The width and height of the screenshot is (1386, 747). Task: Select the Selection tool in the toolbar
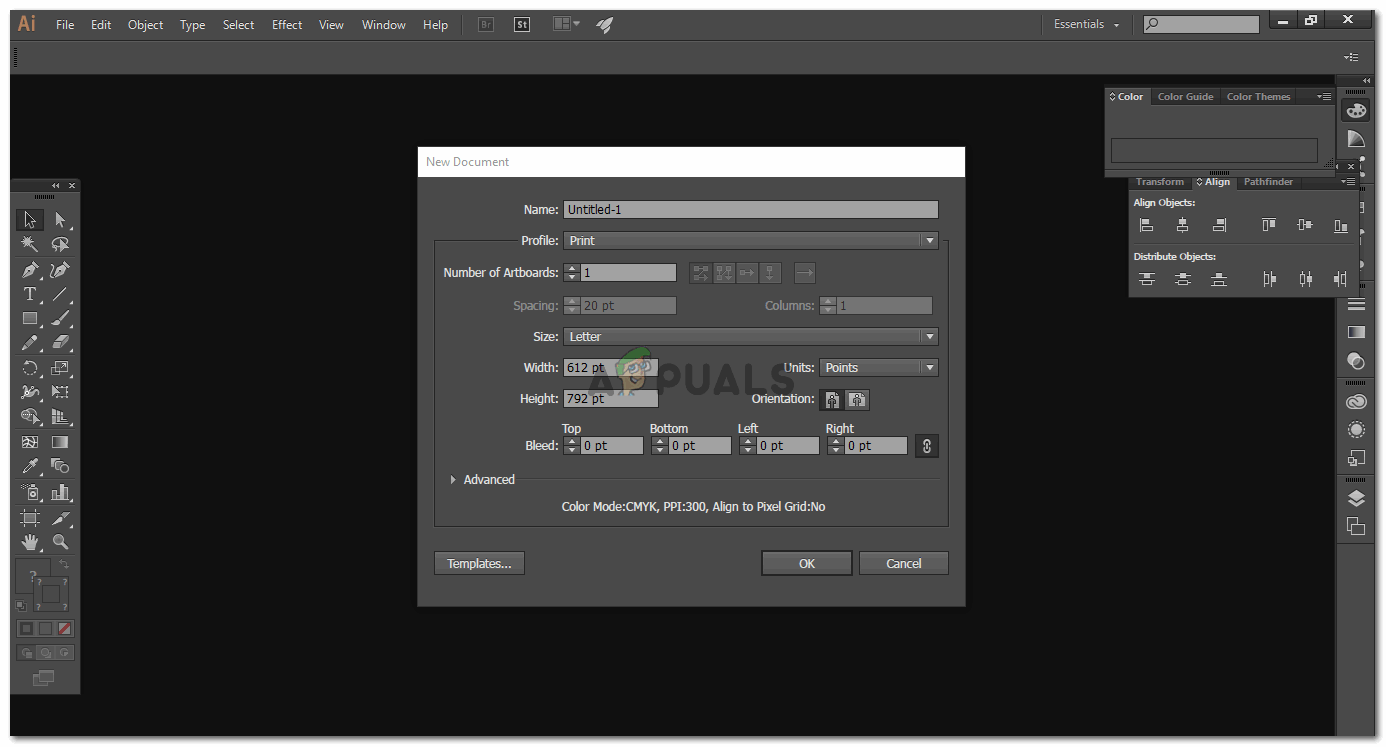click(x=30, y=219)
